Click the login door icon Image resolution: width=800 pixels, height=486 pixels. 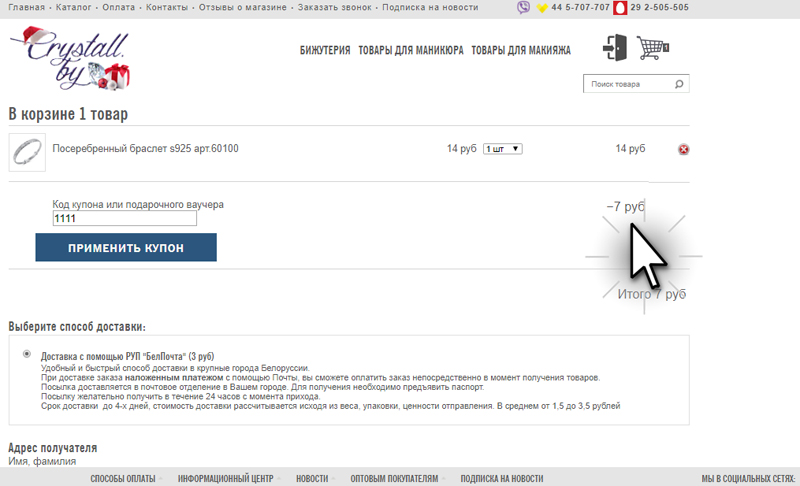[x=614, y=48]
